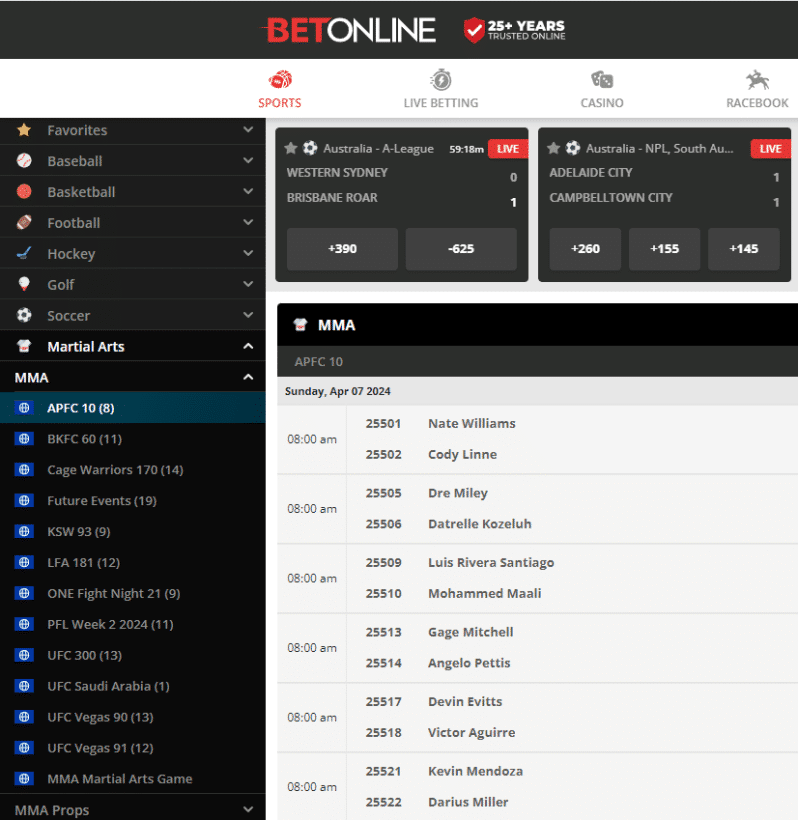Click the MMA header gi icon

(x=300, y=325)
